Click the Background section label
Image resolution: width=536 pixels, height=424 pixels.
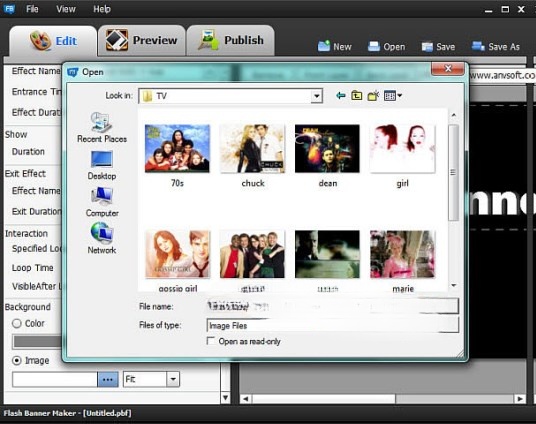click(28, 307)
